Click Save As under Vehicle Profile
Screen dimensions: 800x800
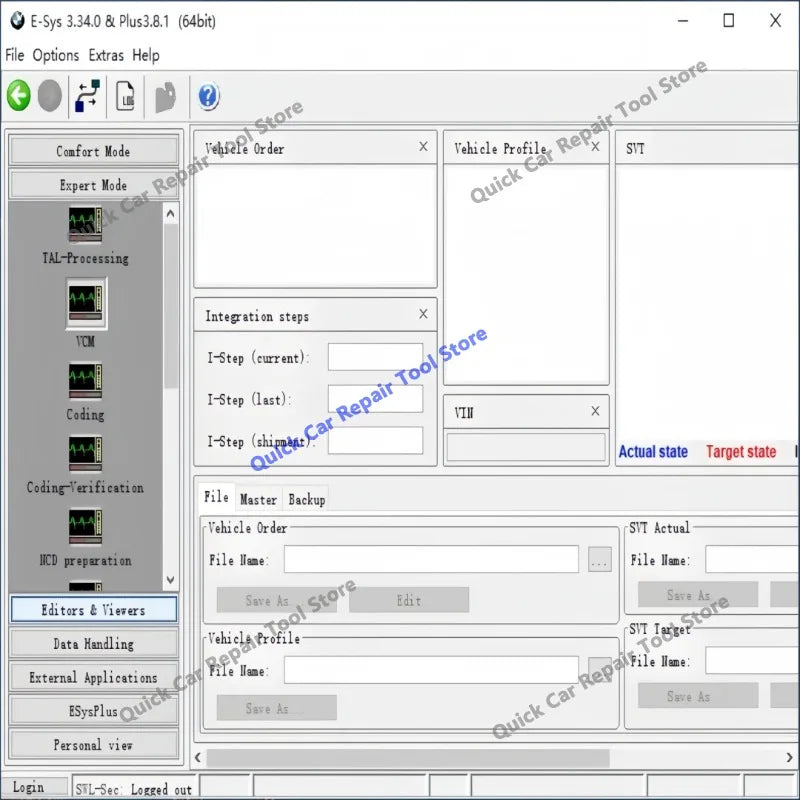tap(276, 708)
